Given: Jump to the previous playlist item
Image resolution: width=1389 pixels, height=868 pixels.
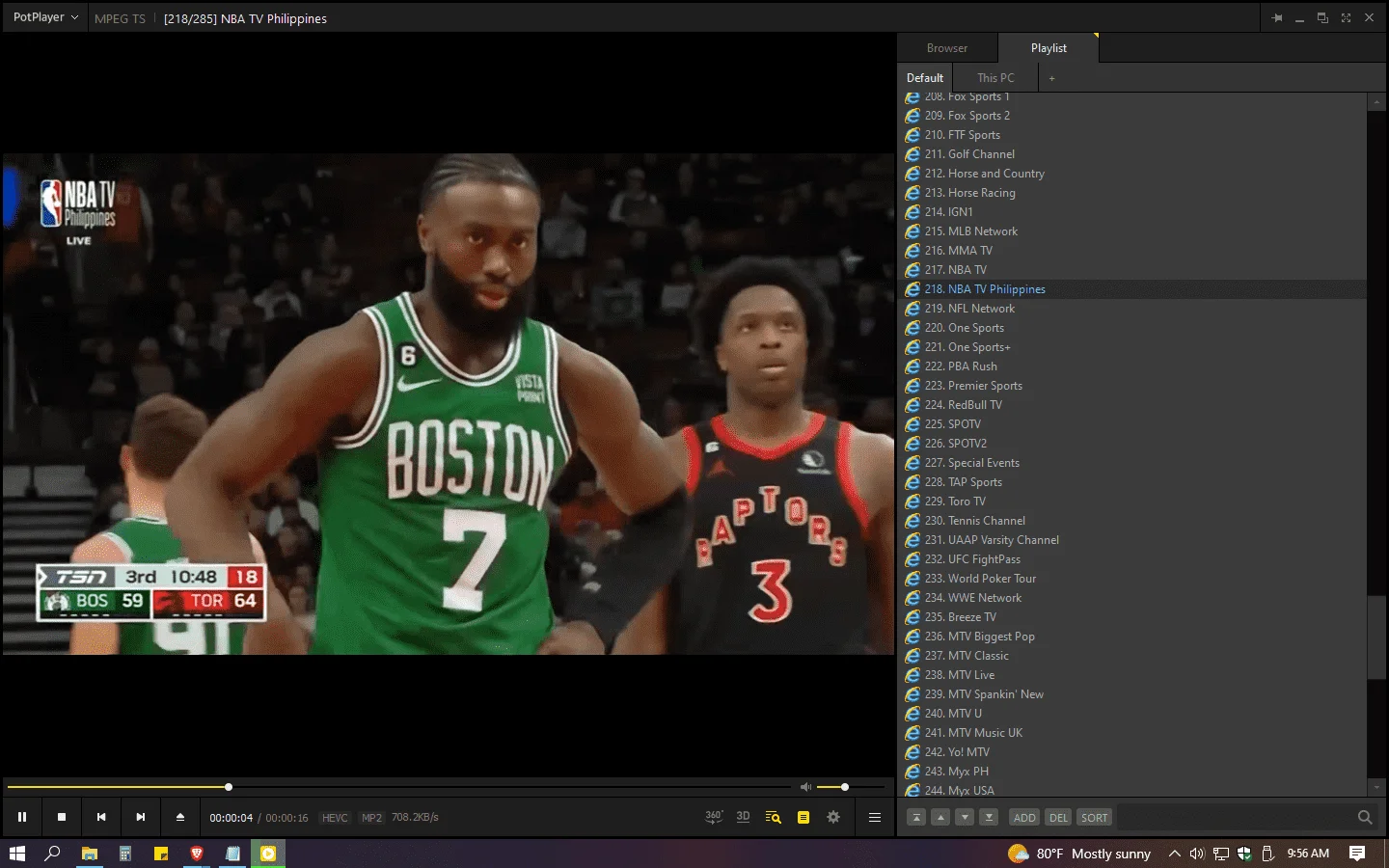Looking at the screenshot, I should 101,817.
